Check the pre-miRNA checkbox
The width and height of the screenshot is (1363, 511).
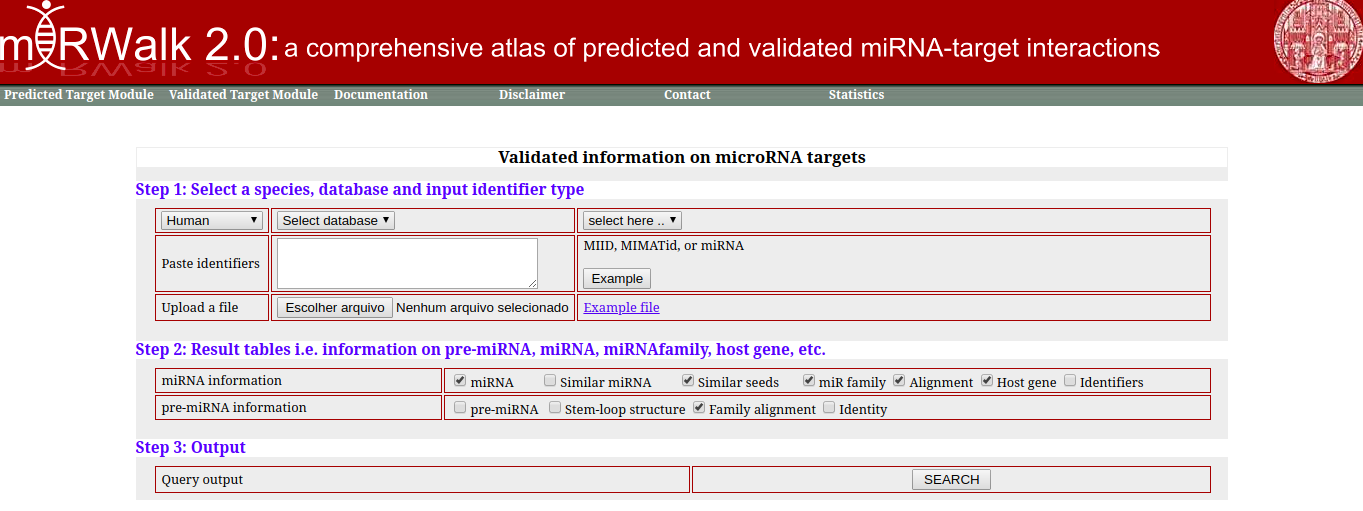tap(460, 408)
